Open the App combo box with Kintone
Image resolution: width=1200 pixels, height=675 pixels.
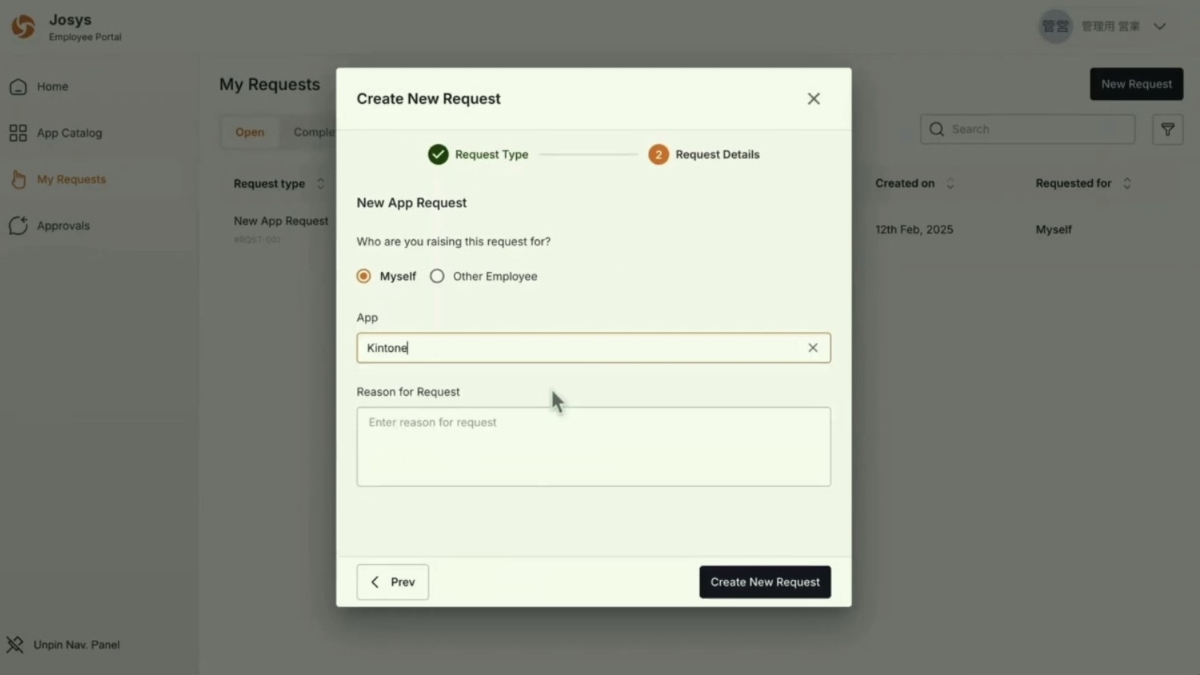(580, 348)
